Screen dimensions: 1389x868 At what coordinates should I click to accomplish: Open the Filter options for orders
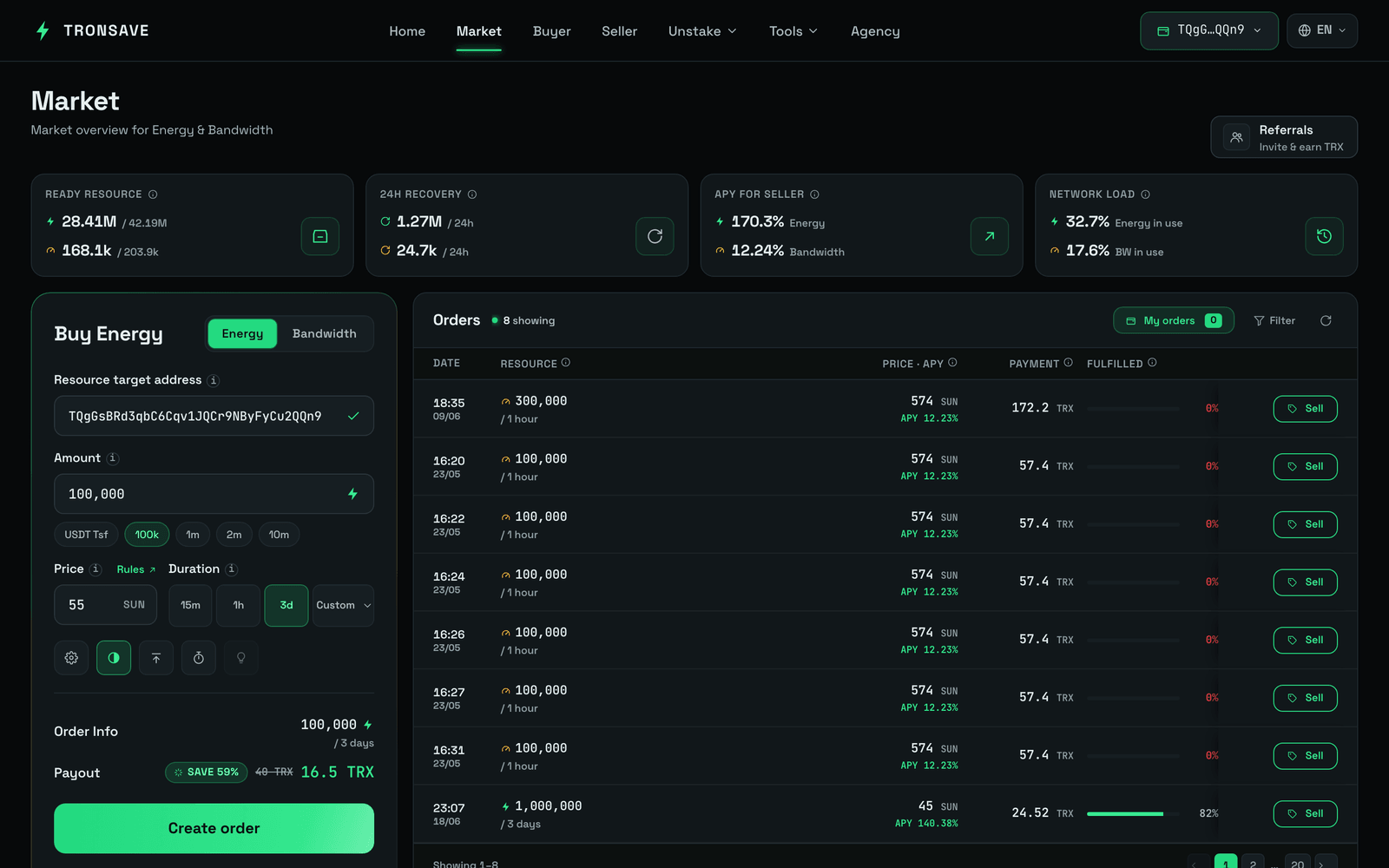pos(1274,321)
